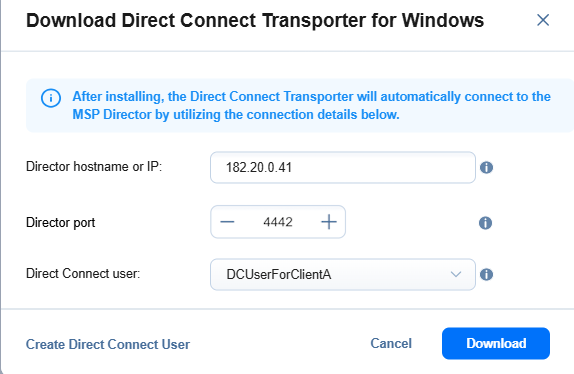Close the Download Direct Connect Transporter dialog
The image size is (574, 374).
coord(543,20)
